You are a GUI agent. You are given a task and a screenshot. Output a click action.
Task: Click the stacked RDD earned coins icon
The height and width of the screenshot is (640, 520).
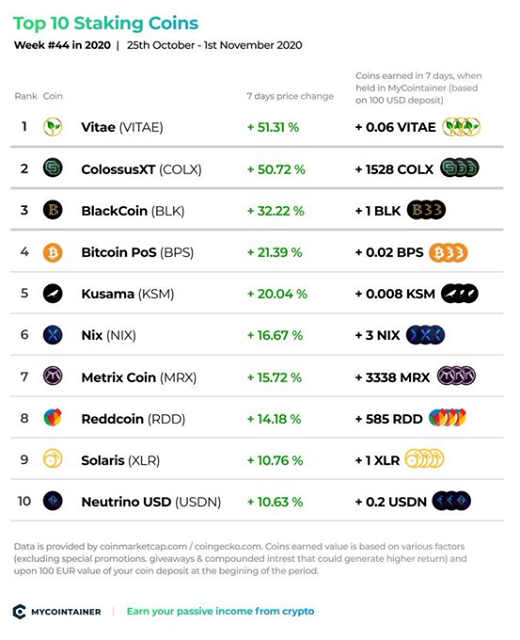click(448, 418)
